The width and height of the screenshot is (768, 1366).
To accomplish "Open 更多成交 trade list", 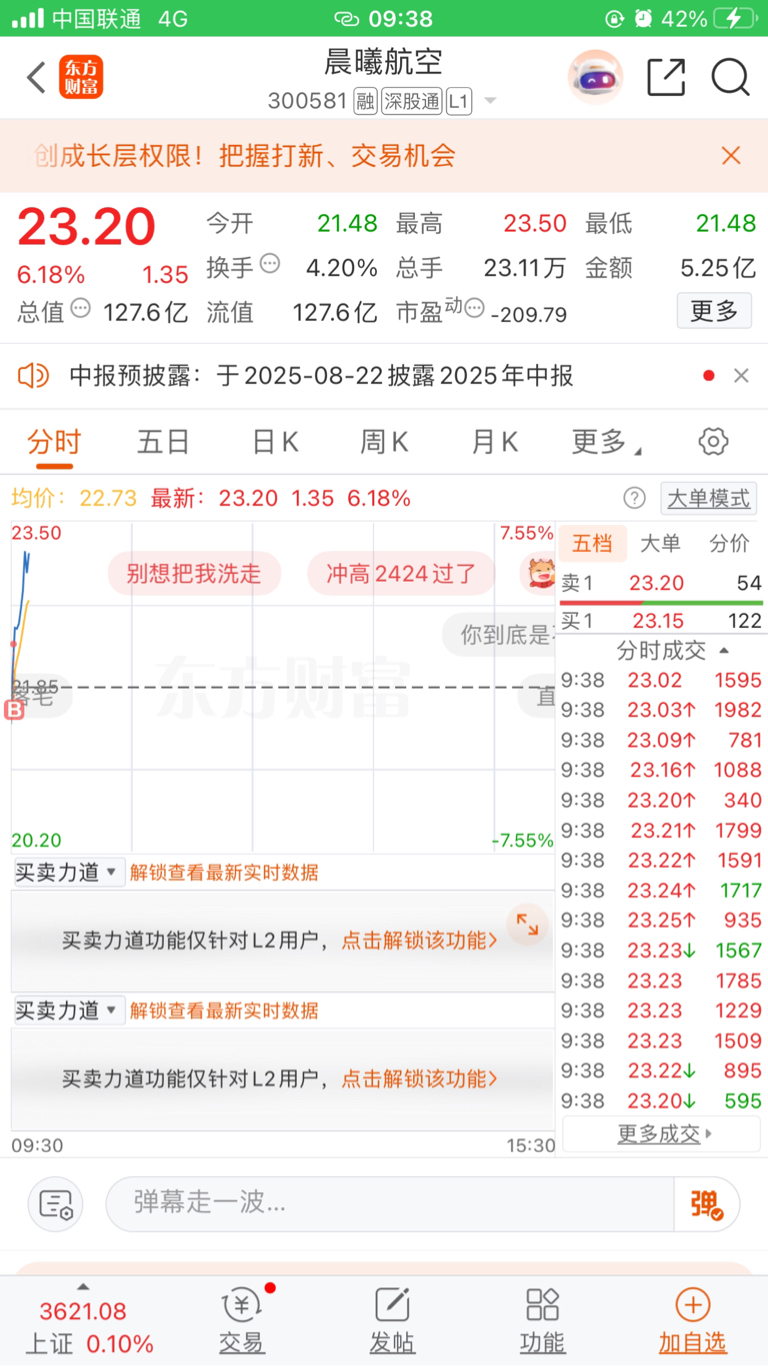I will click(x=661, y=1134).
